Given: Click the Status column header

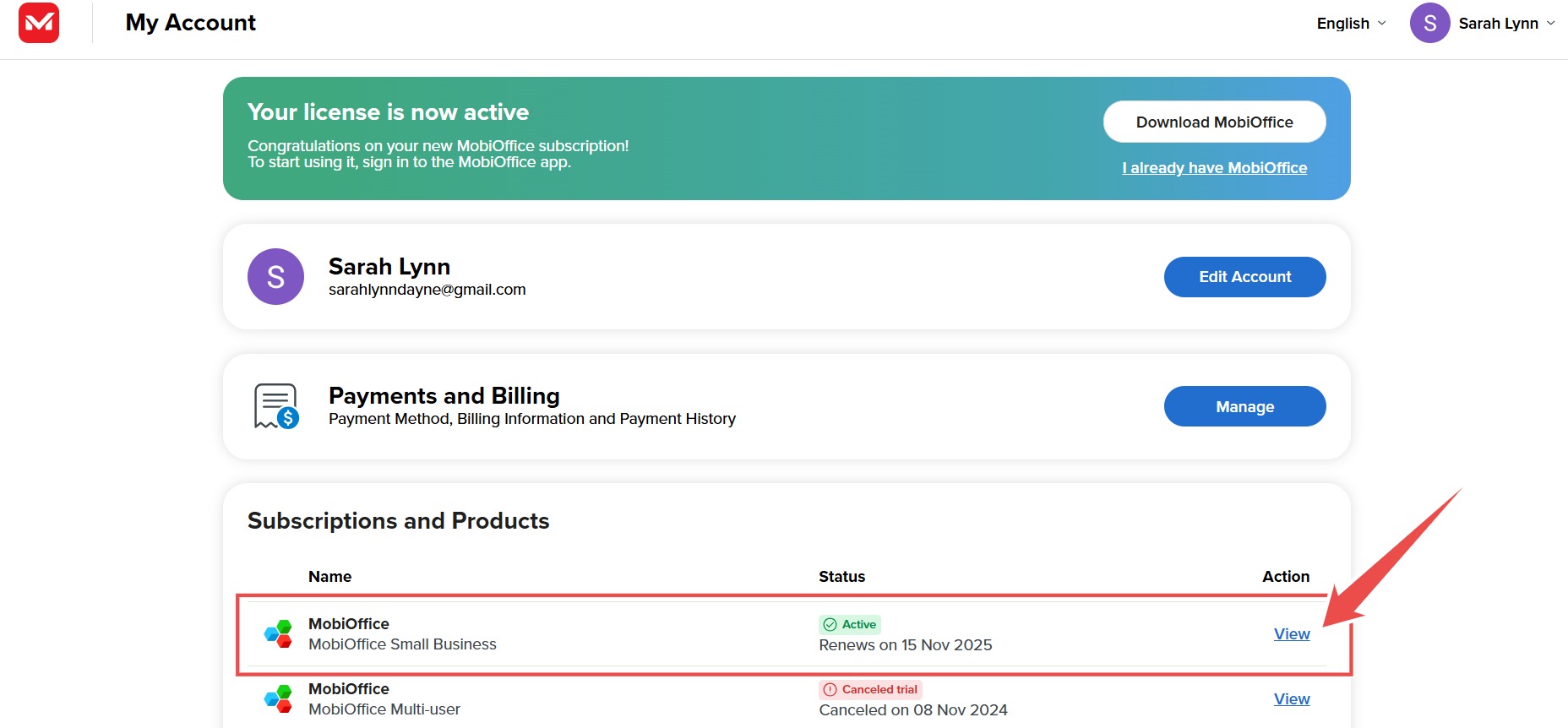Looking at the screenshot, I should click(841, 577).
